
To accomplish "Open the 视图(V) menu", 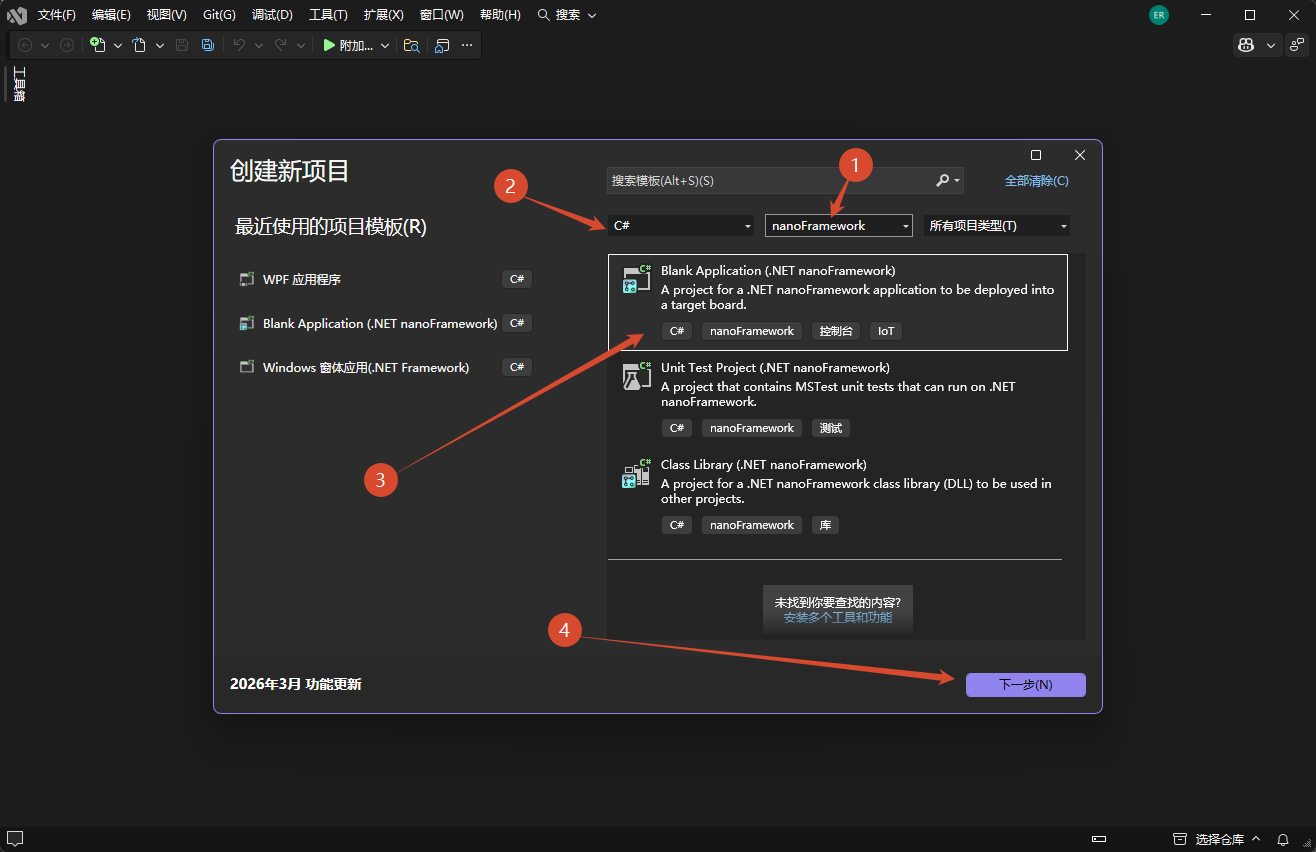I will [x=166, y=15].
